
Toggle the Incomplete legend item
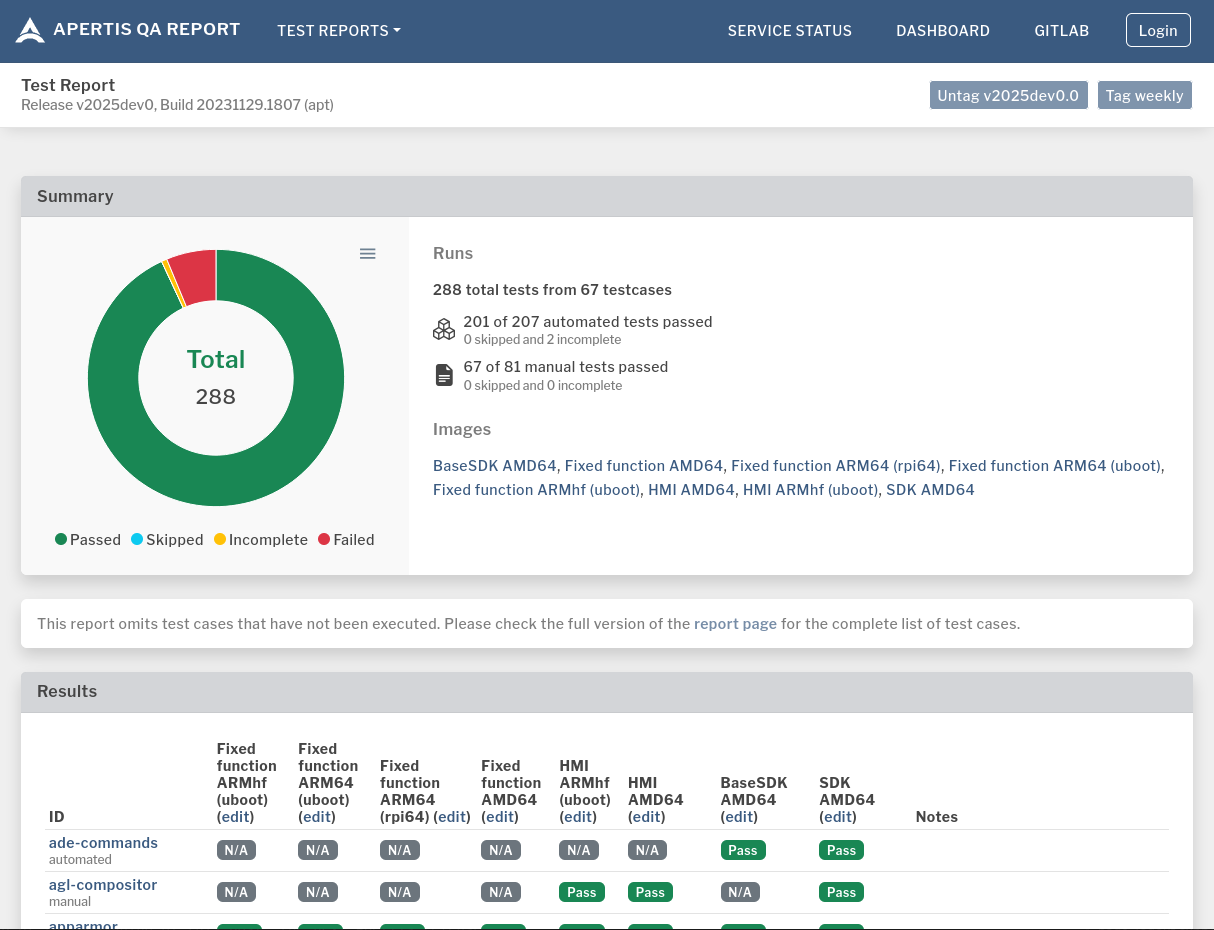pyautogui.click(x=261, y=540)
